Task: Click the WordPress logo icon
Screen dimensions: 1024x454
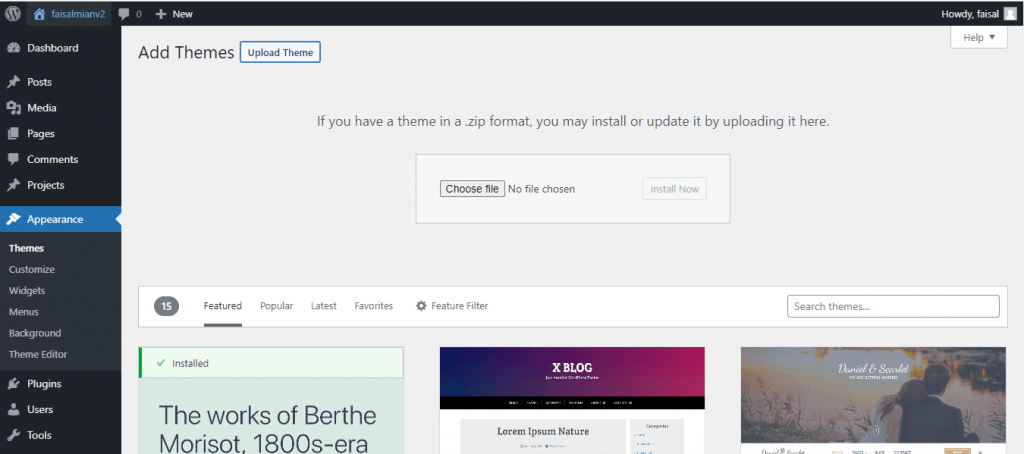Action: tap(13, 14)
